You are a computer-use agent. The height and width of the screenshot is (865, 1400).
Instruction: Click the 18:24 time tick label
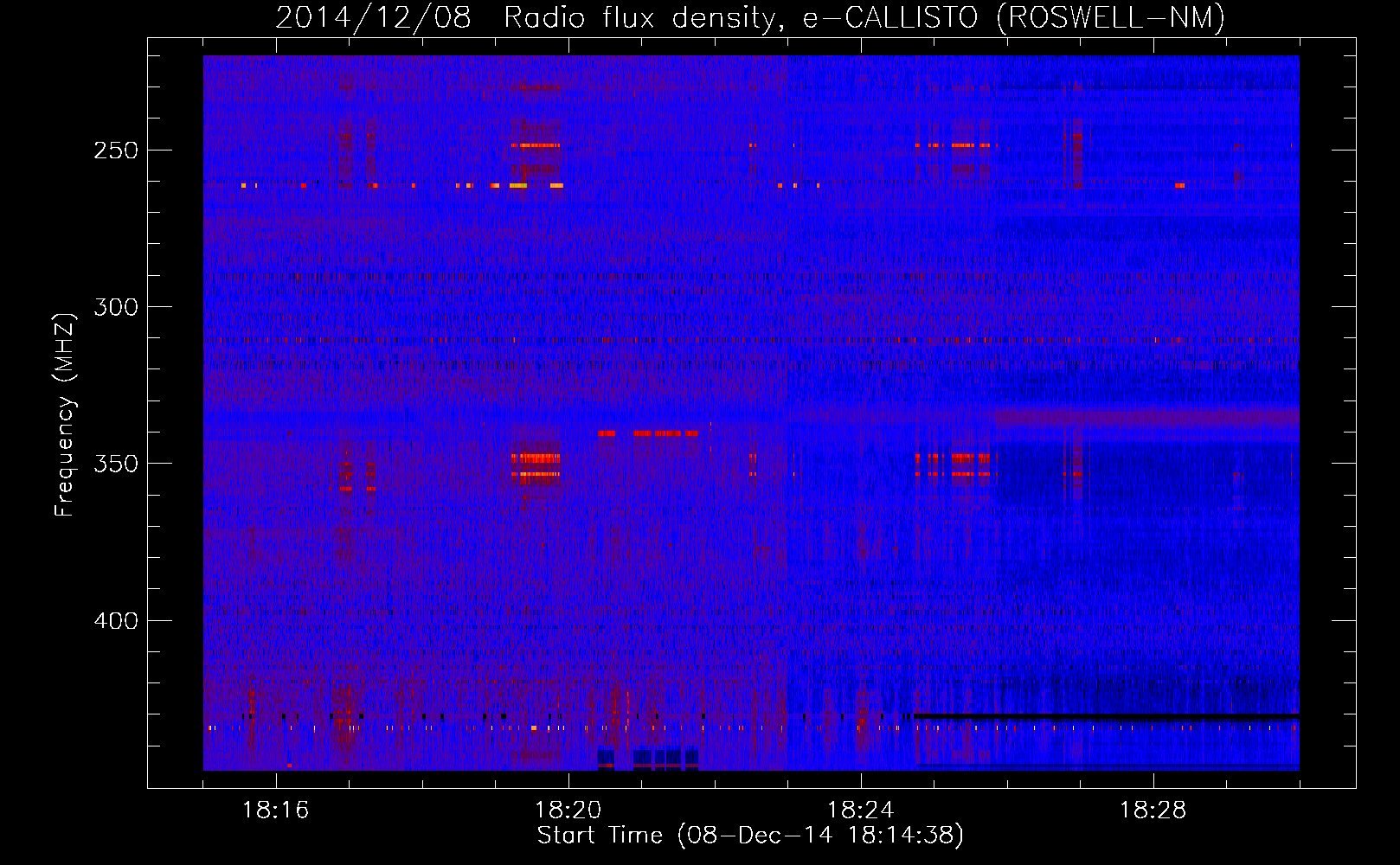tap(861, 811)
